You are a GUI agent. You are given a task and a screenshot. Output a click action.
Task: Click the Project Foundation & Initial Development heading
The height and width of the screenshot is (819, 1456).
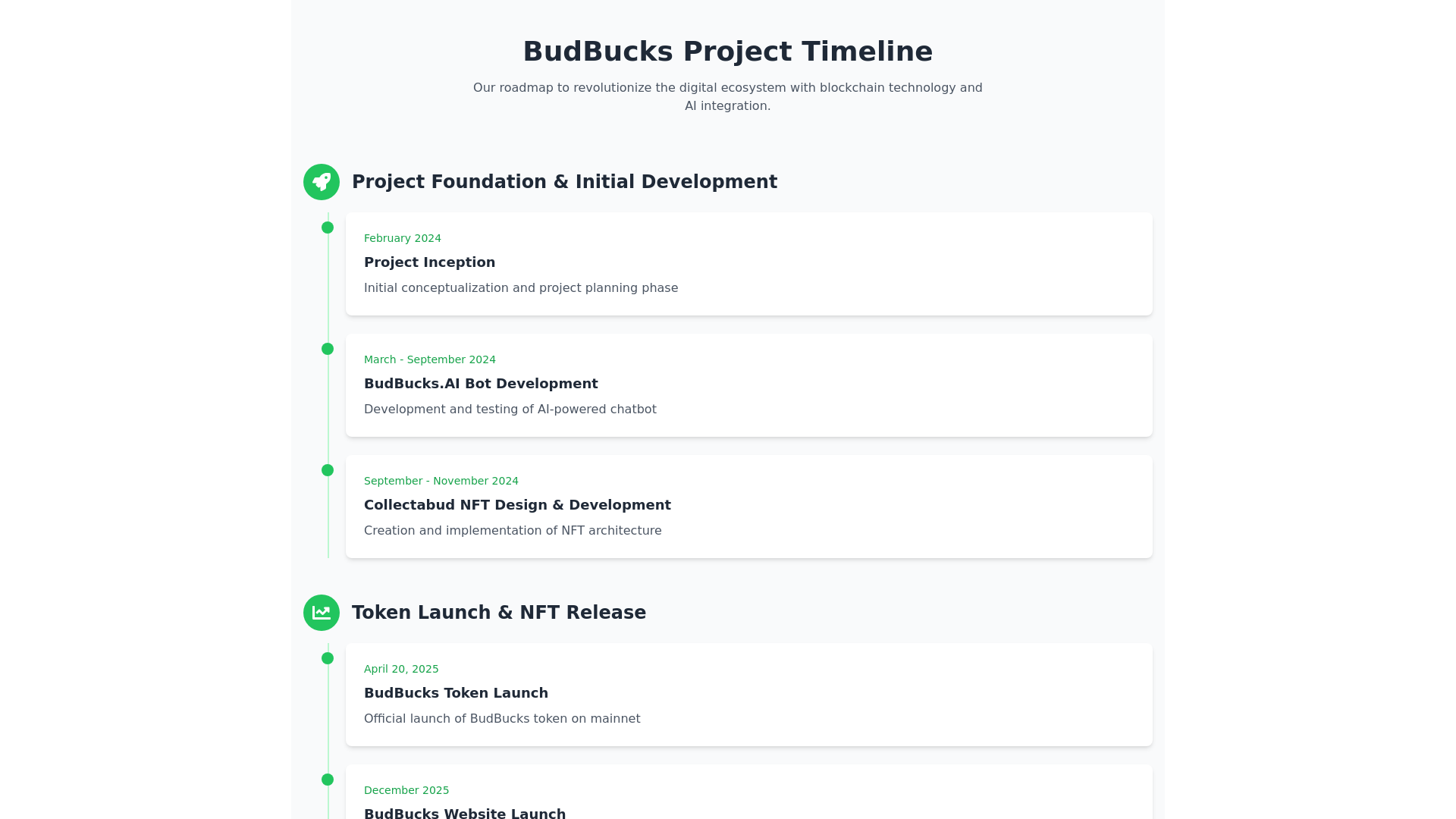pyautogui.click(x=564, y=182)
